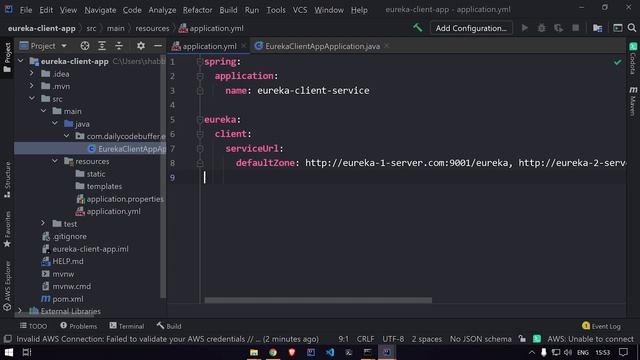Select the application.yml editor tab
The width and height of the screenshot is (640, 360).
209,46
